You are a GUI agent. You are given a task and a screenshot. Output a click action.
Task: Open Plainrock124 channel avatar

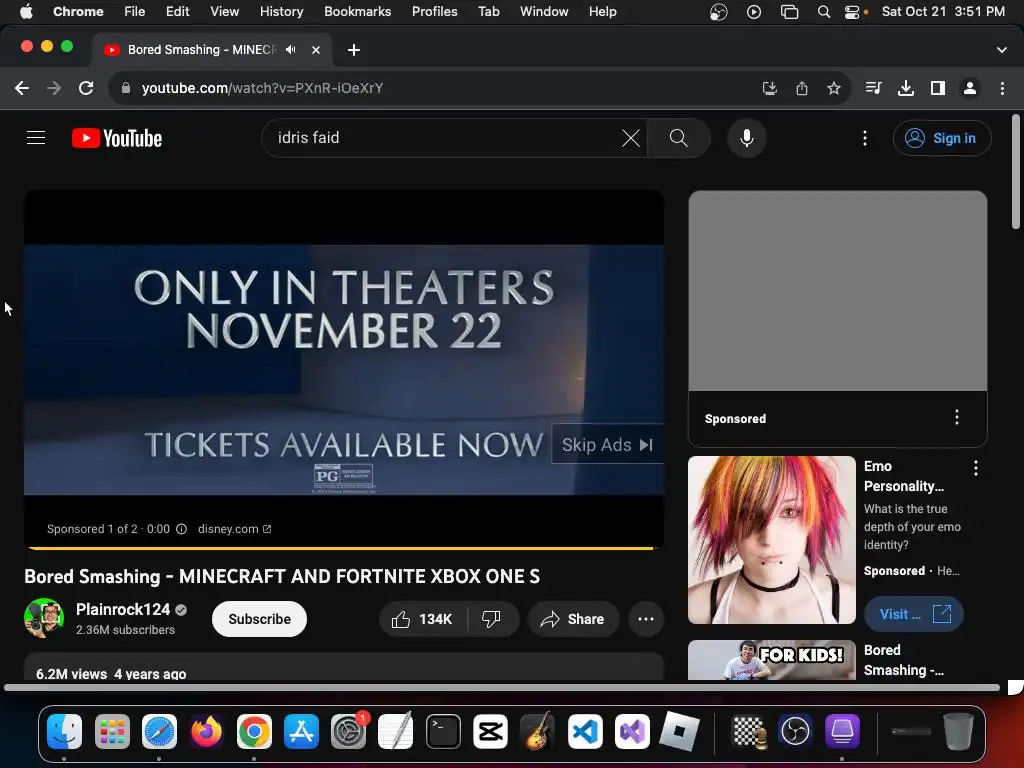click(x=44, y=618)
